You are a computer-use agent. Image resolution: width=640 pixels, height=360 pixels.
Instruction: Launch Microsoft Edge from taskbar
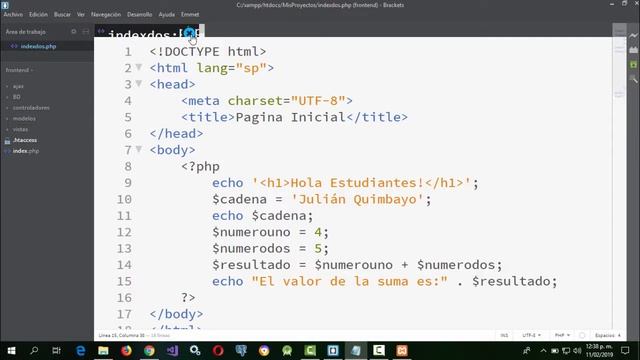pyautogui.click(x=80, y=350)
